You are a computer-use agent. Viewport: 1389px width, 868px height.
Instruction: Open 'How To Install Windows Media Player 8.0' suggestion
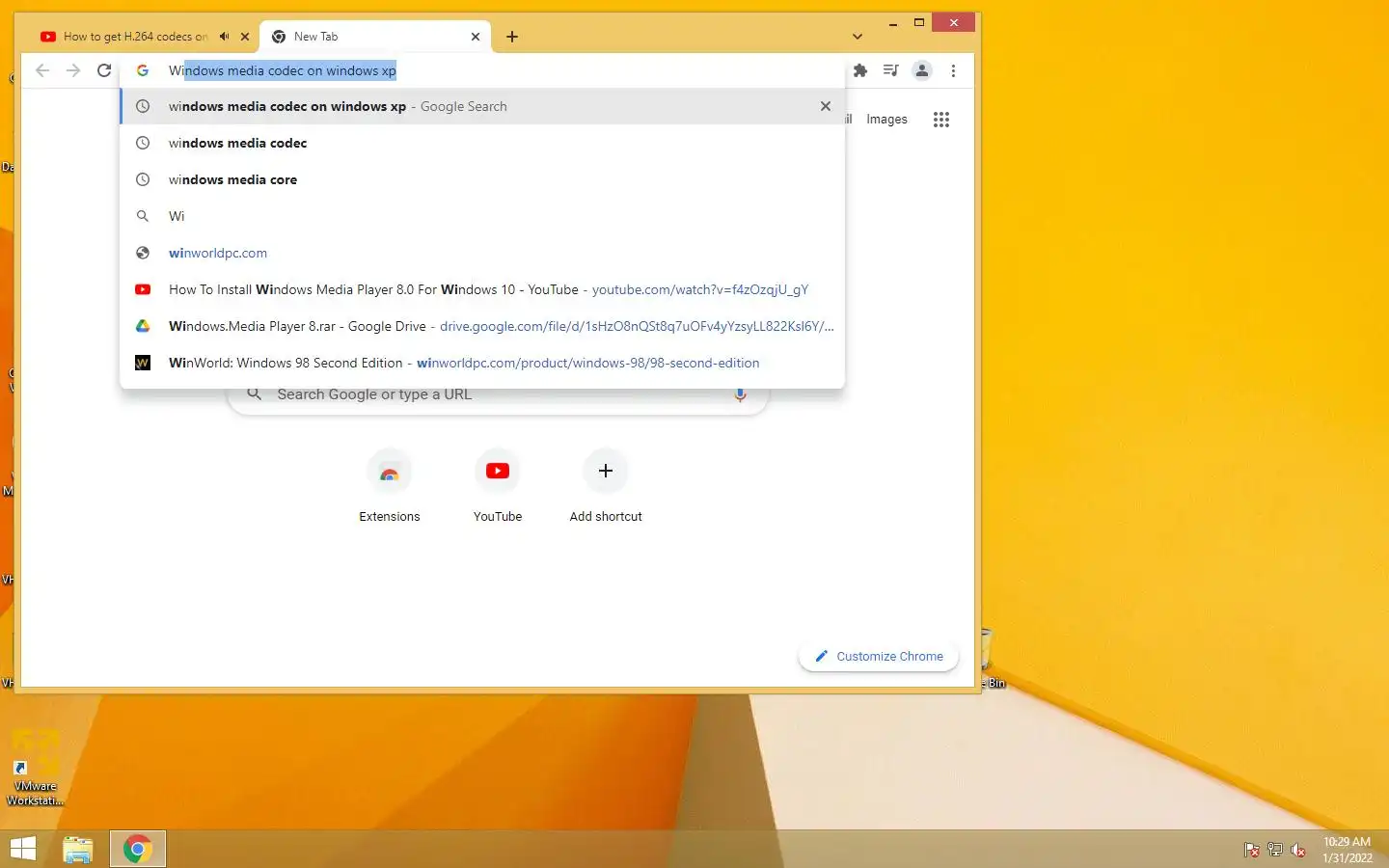[482, 289]
